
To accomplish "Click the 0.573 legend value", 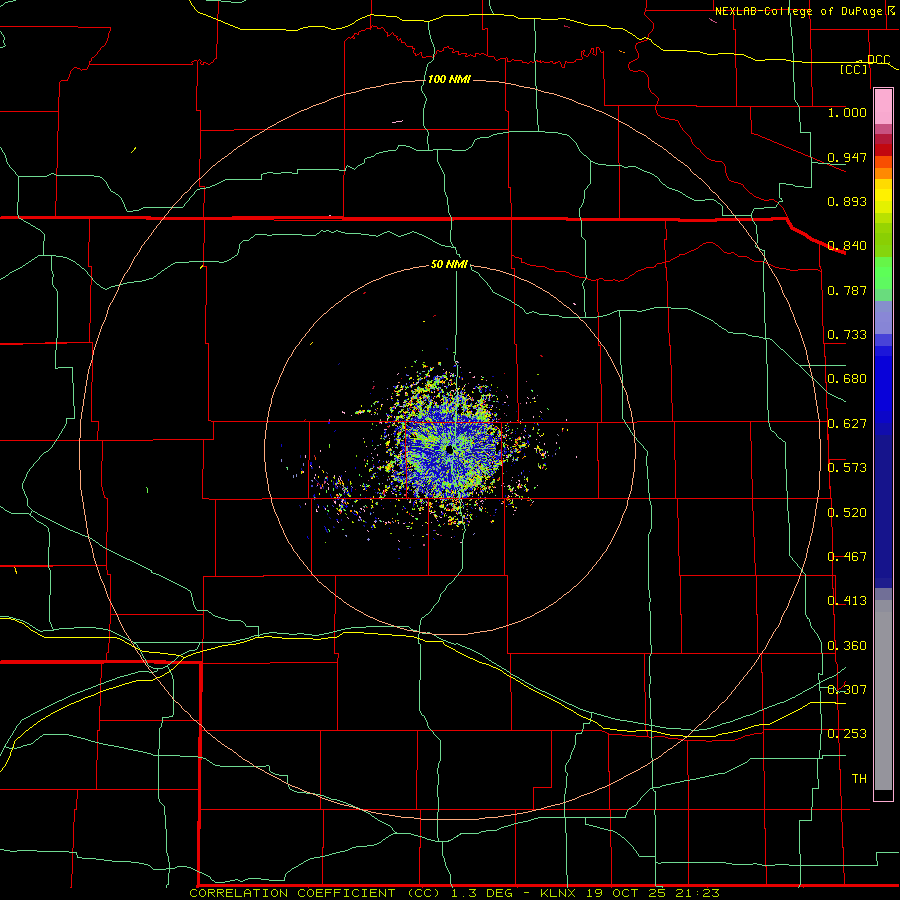I will coord(847,468).
